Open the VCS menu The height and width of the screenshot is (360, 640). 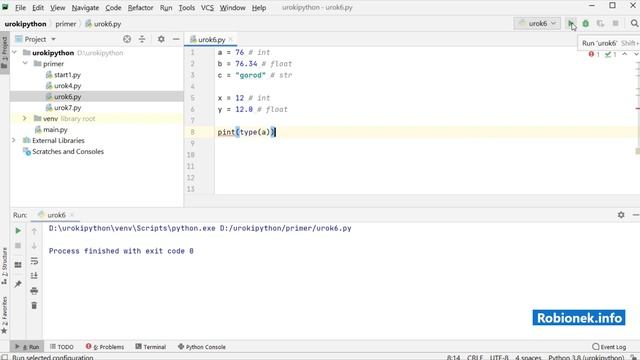pos(207,7)
